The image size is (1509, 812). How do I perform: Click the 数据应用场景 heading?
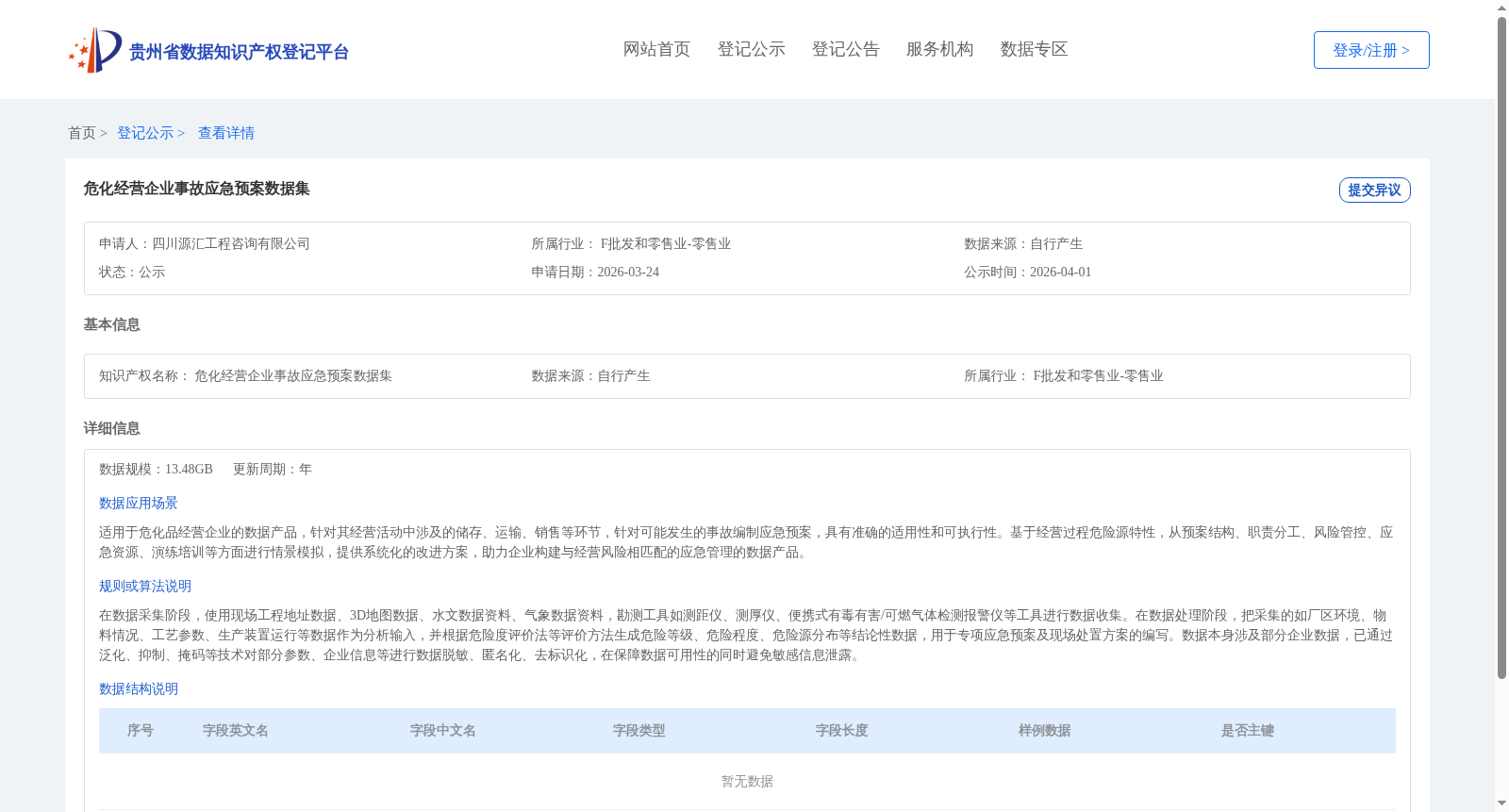(139, 503)
